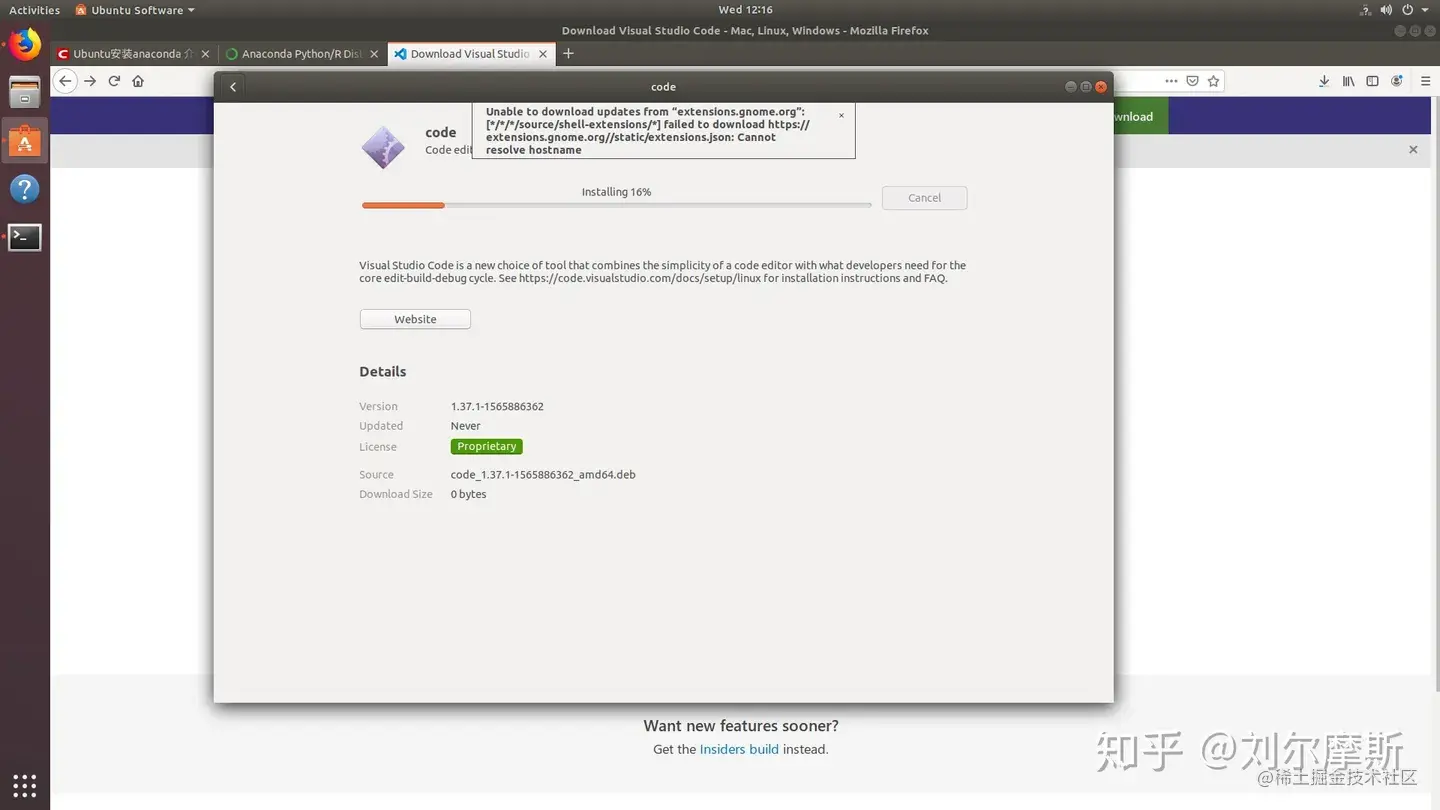Go to Firefox home page

click(138, 81)
